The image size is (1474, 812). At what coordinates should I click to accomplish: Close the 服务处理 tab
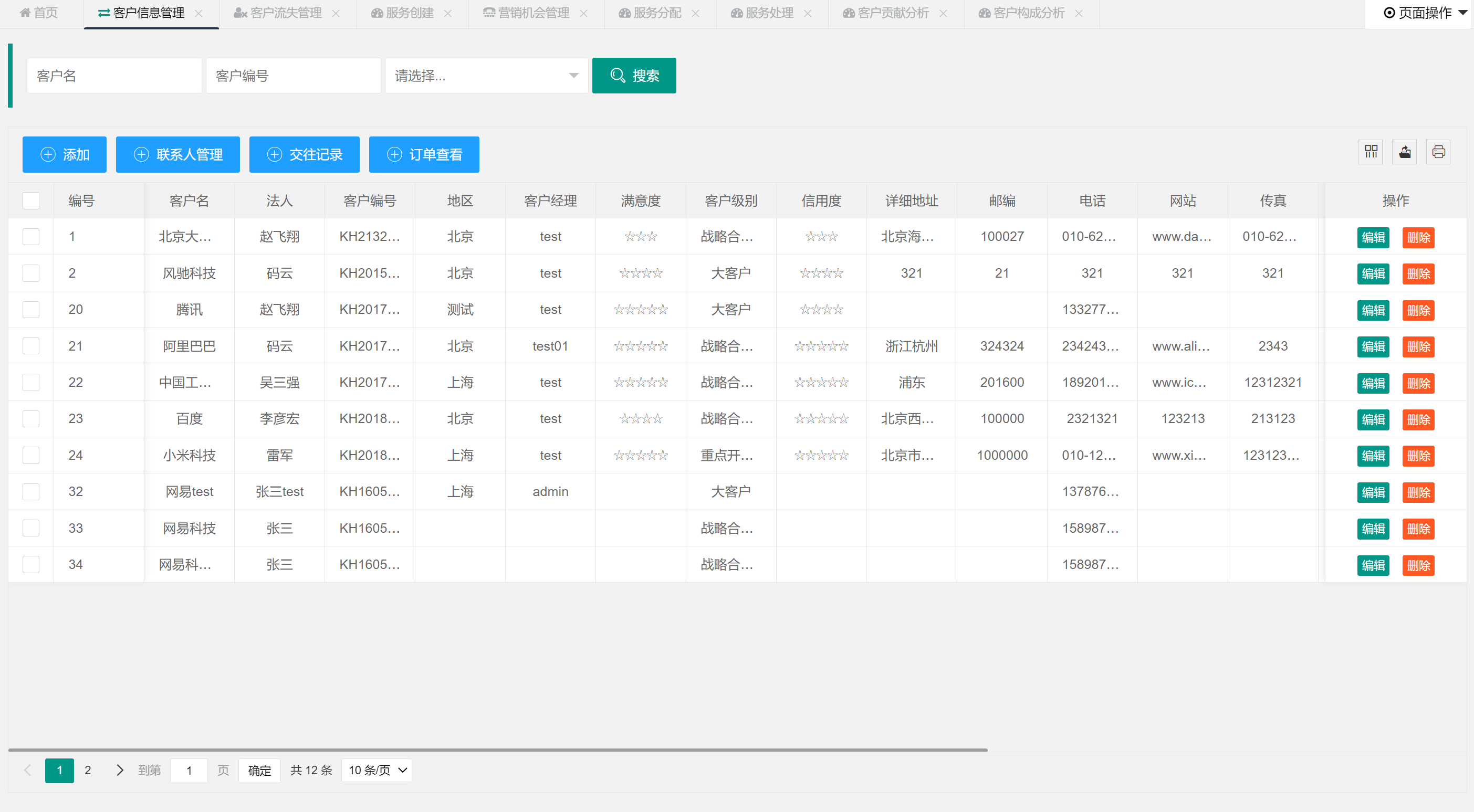click(808, 13)
